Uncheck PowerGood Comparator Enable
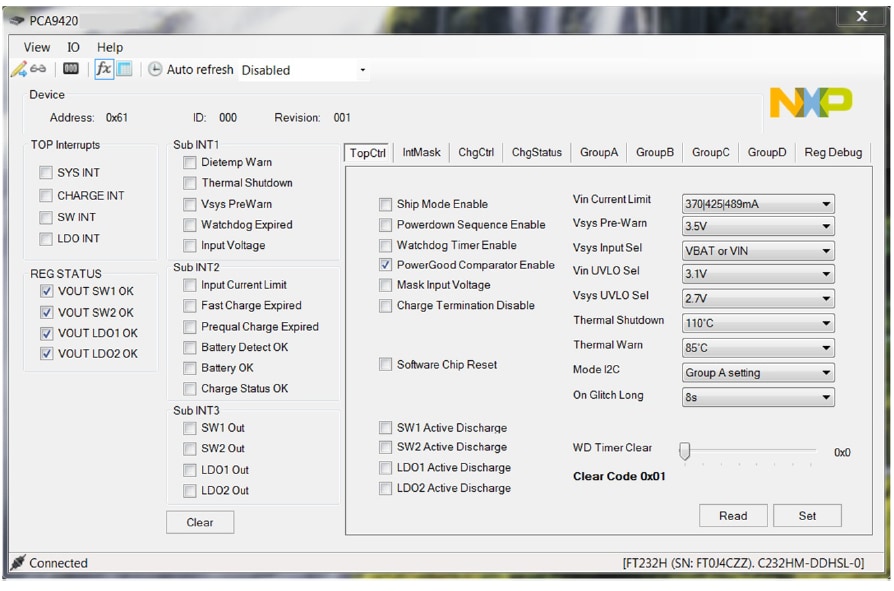Viewport: 894px width, 591px height. click(386, 265)
